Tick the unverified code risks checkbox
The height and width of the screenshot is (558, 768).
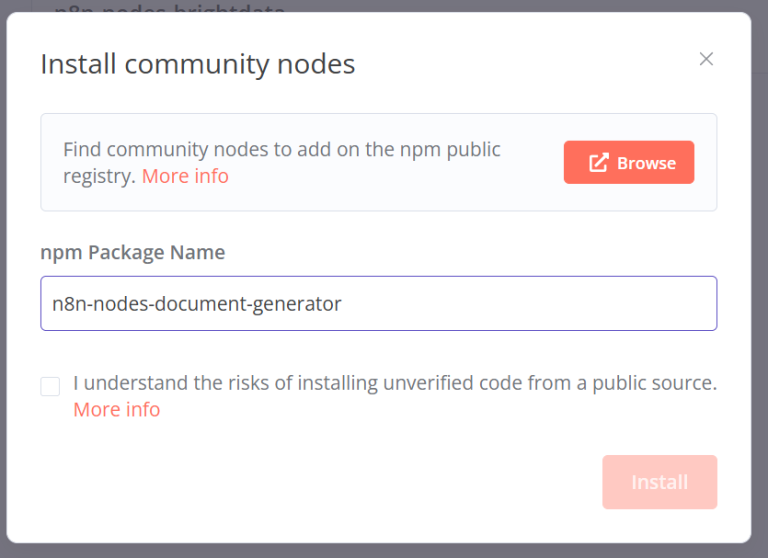click(50, 386)
